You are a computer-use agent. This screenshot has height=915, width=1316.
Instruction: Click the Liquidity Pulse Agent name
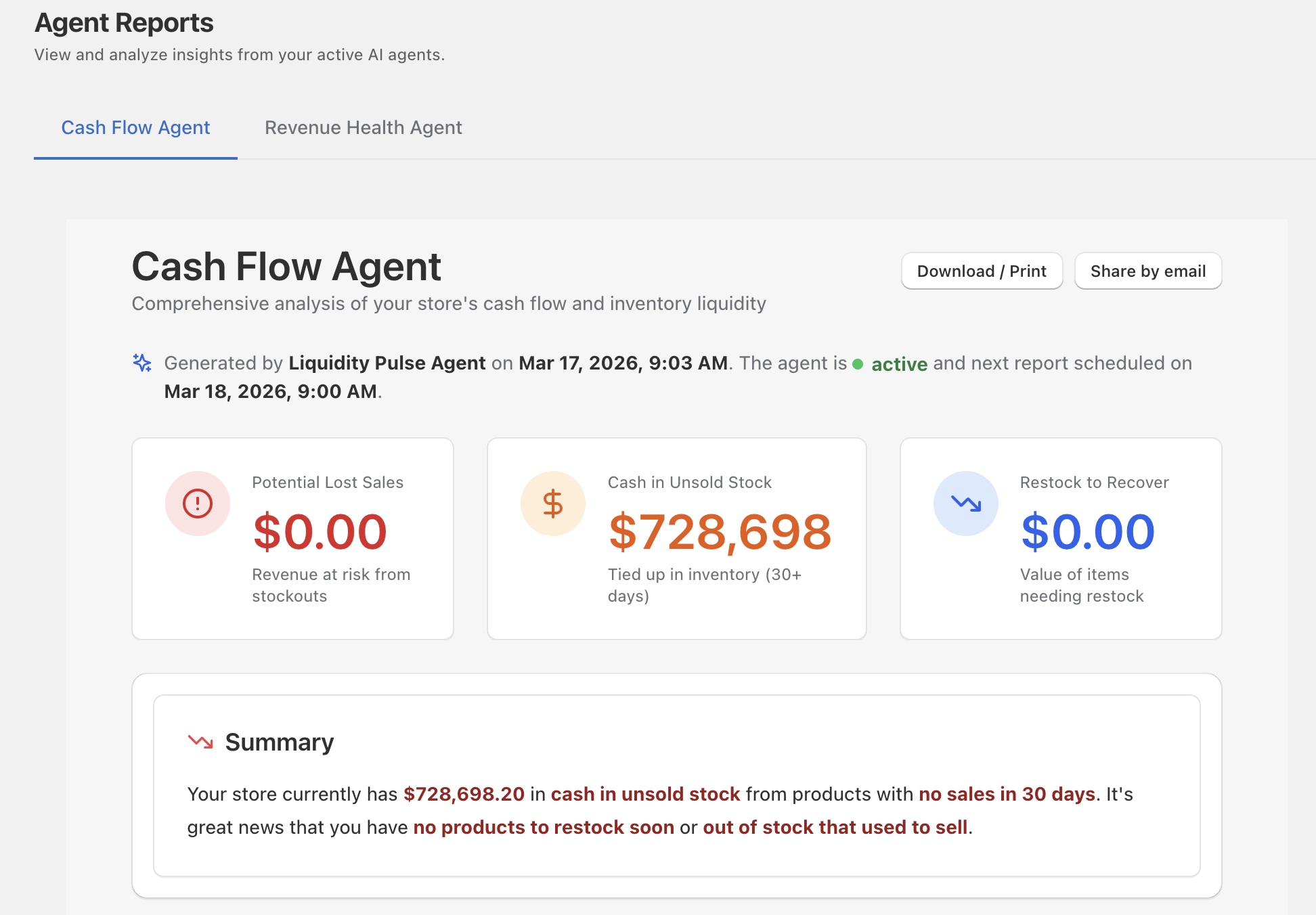click(x=387, y=363)
